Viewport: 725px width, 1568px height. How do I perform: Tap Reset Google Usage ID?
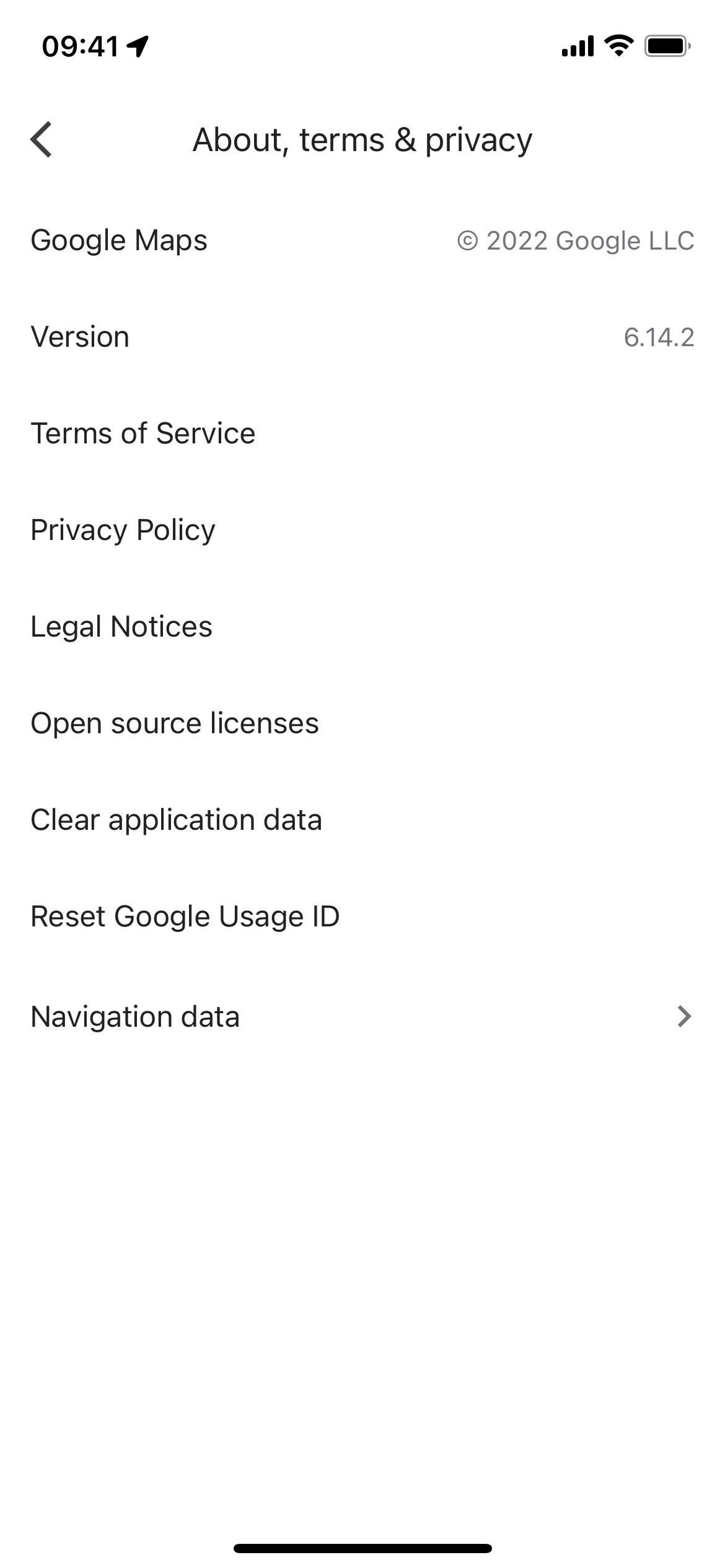click(185, 917)
